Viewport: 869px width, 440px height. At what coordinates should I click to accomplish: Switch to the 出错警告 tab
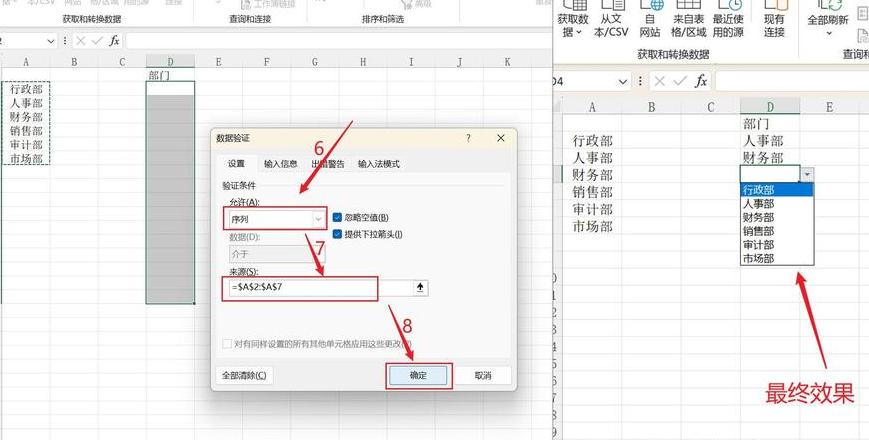click(328, 164)
